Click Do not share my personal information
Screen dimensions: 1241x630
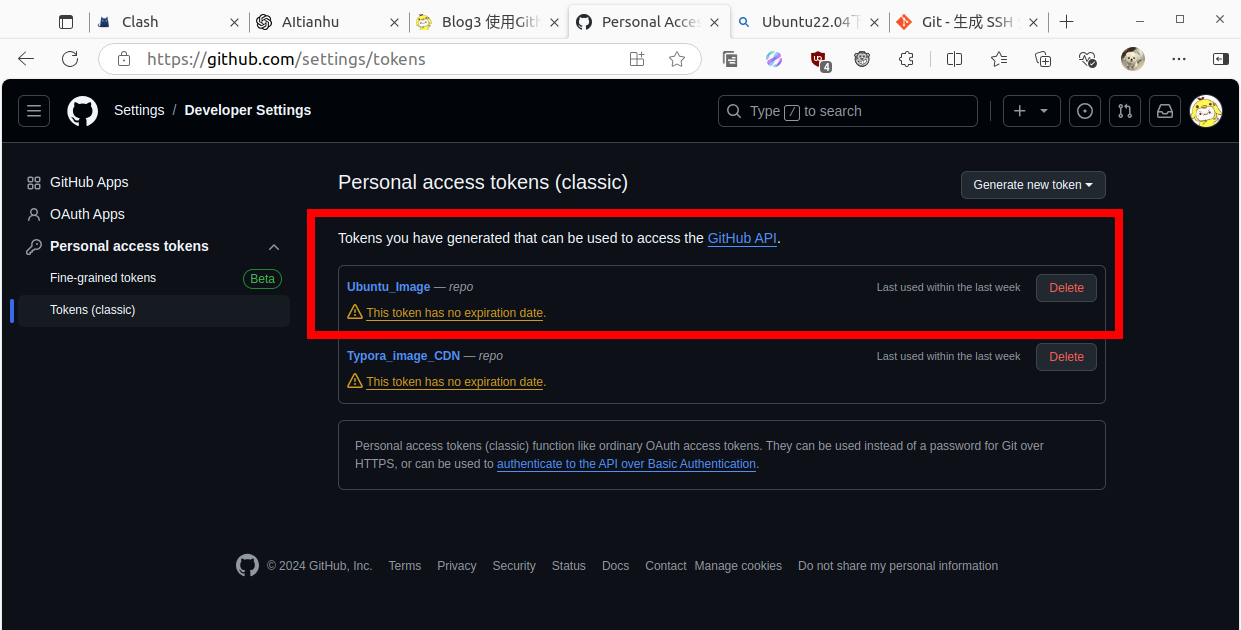coord(898,566)
